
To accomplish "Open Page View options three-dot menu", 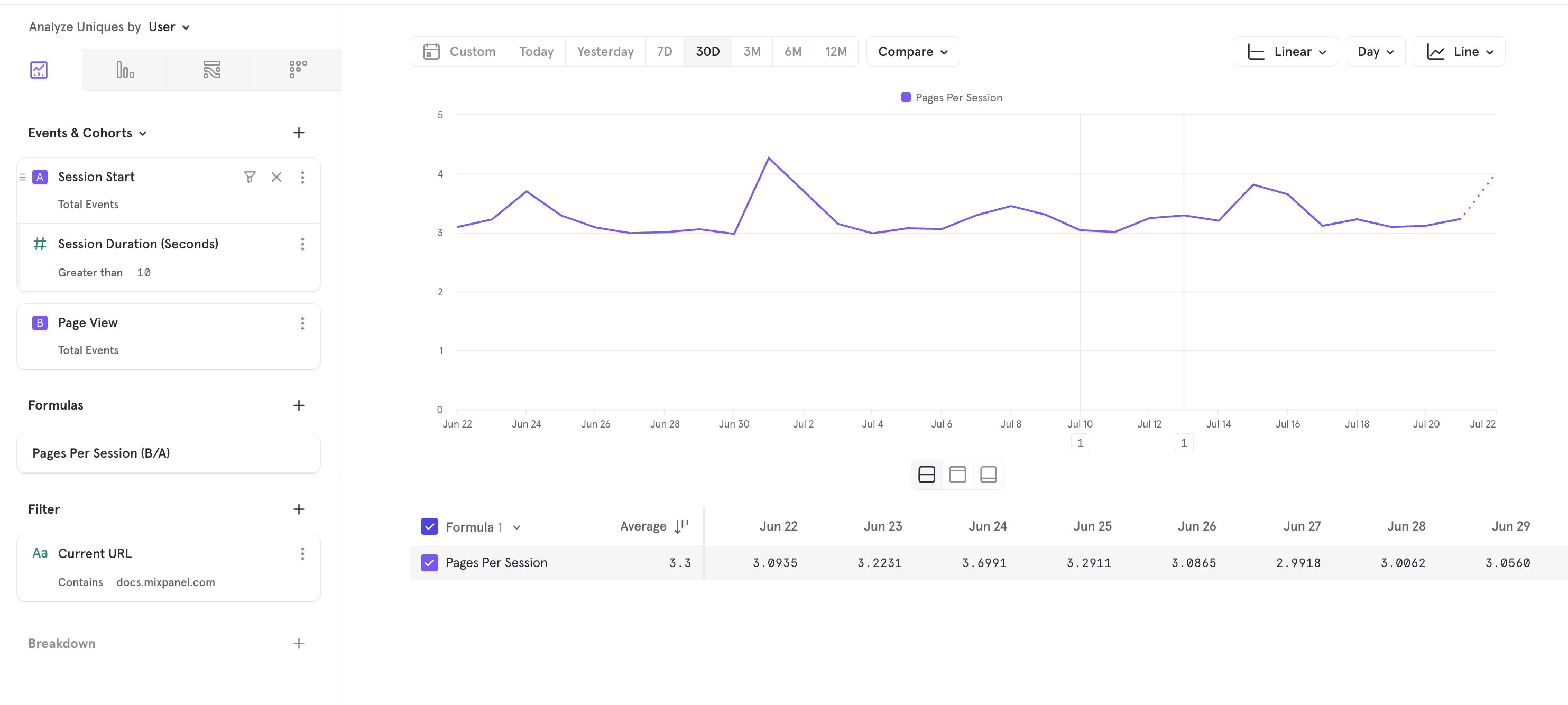I will [x=302, y=323].
